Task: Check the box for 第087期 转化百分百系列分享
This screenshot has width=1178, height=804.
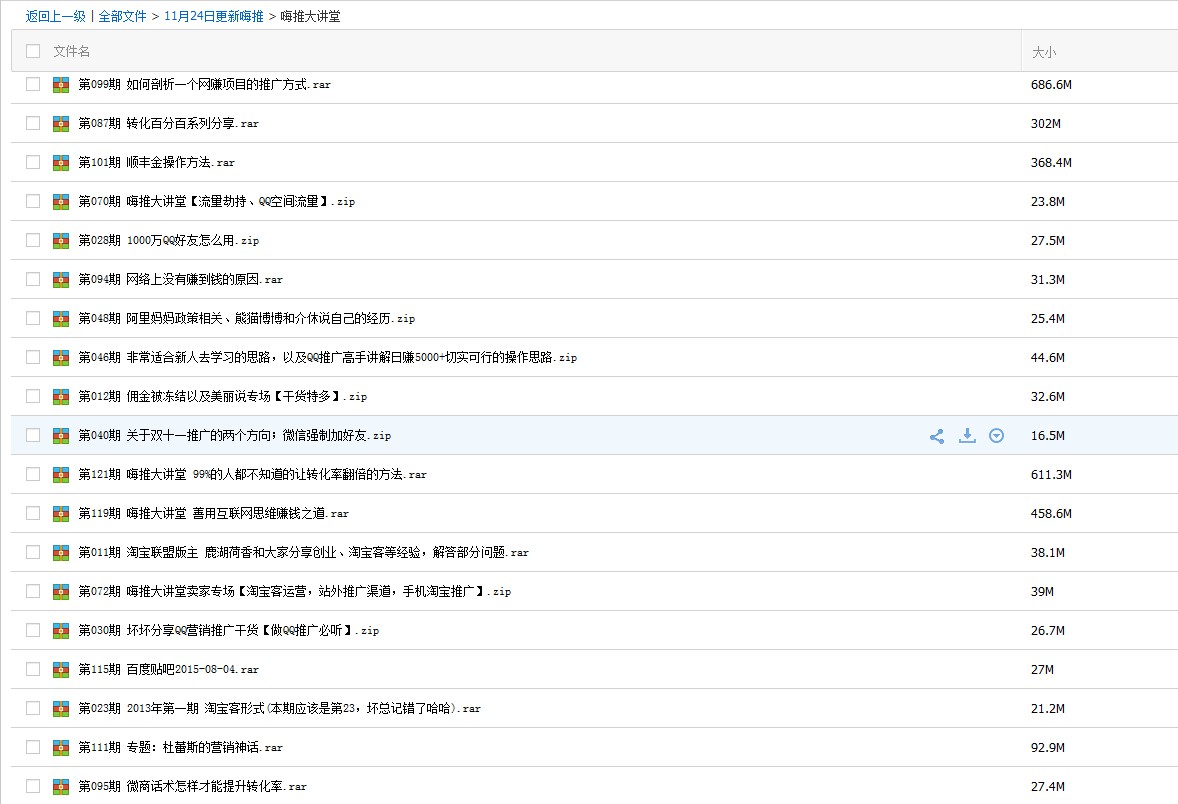Action: [33, 123]
